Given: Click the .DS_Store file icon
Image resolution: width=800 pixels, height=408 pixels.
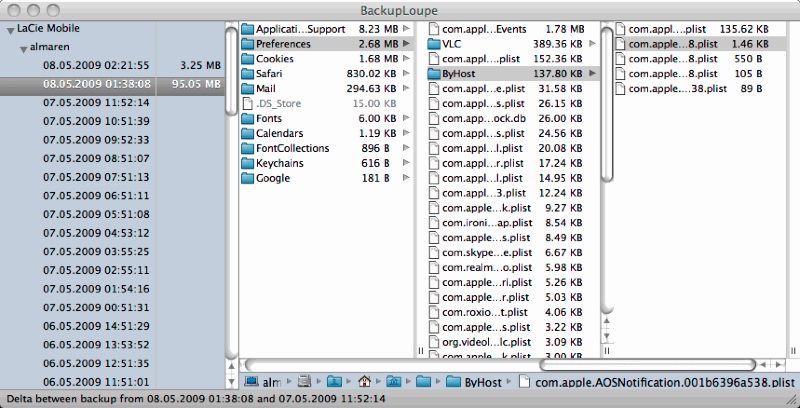Looking at the screenshot, I should [247, 104].
